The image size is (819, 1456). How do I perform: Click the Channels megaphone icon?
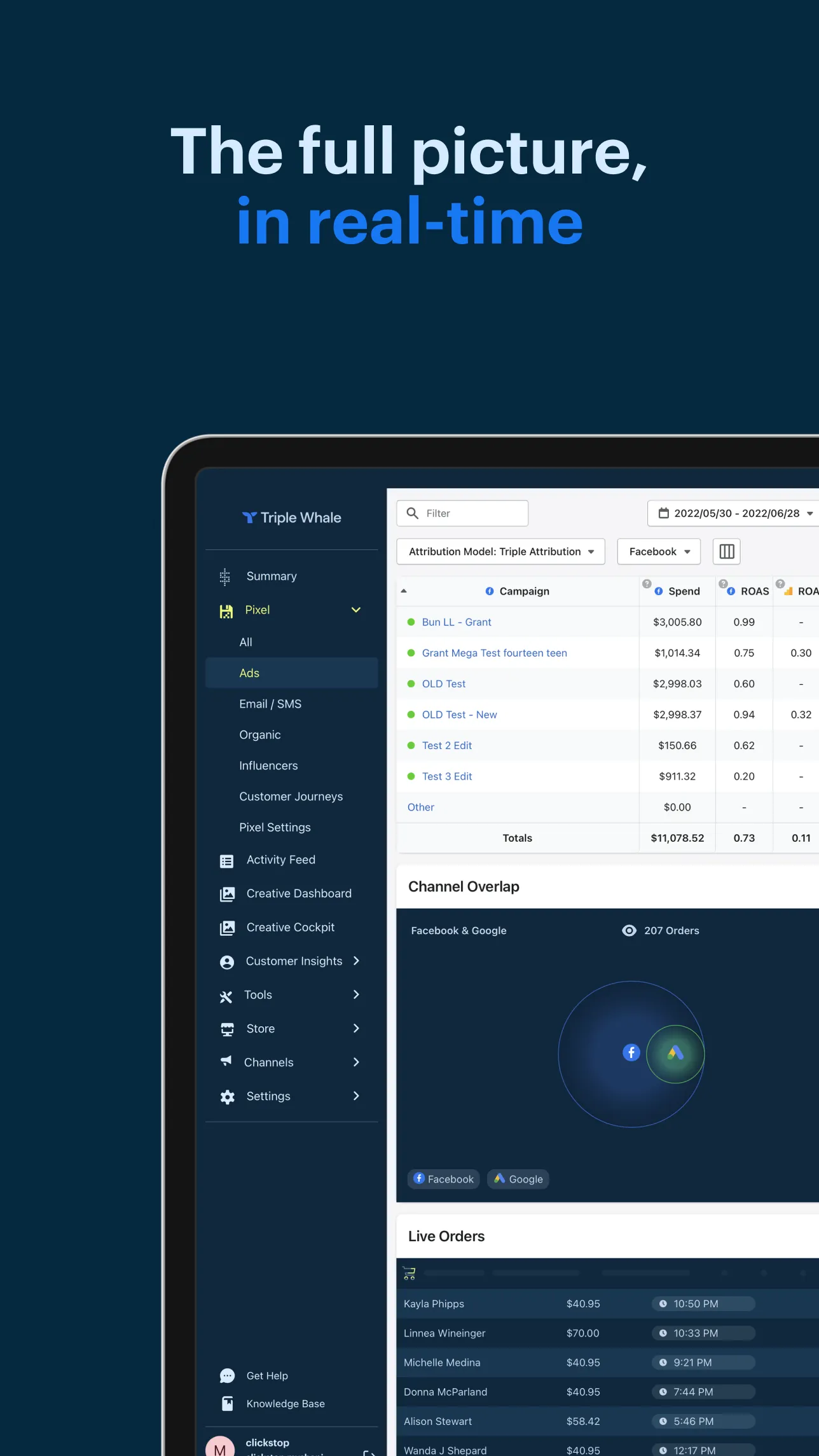pos(226,1061)
